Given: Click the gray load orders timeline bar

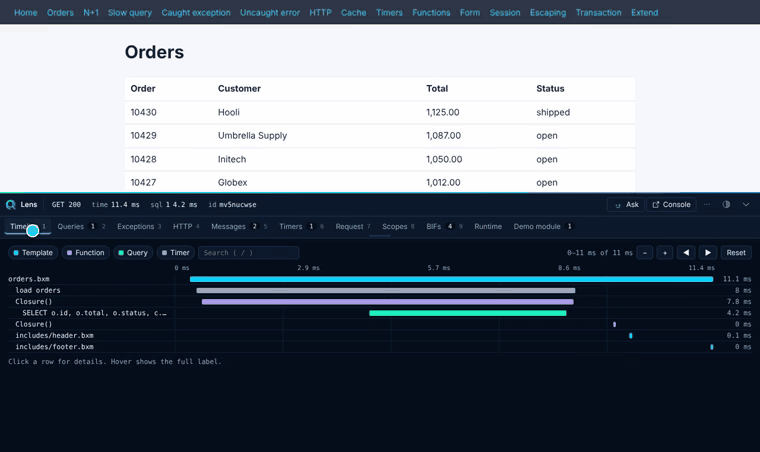Looking at the screenshot, I should click(x=386, y=290).
